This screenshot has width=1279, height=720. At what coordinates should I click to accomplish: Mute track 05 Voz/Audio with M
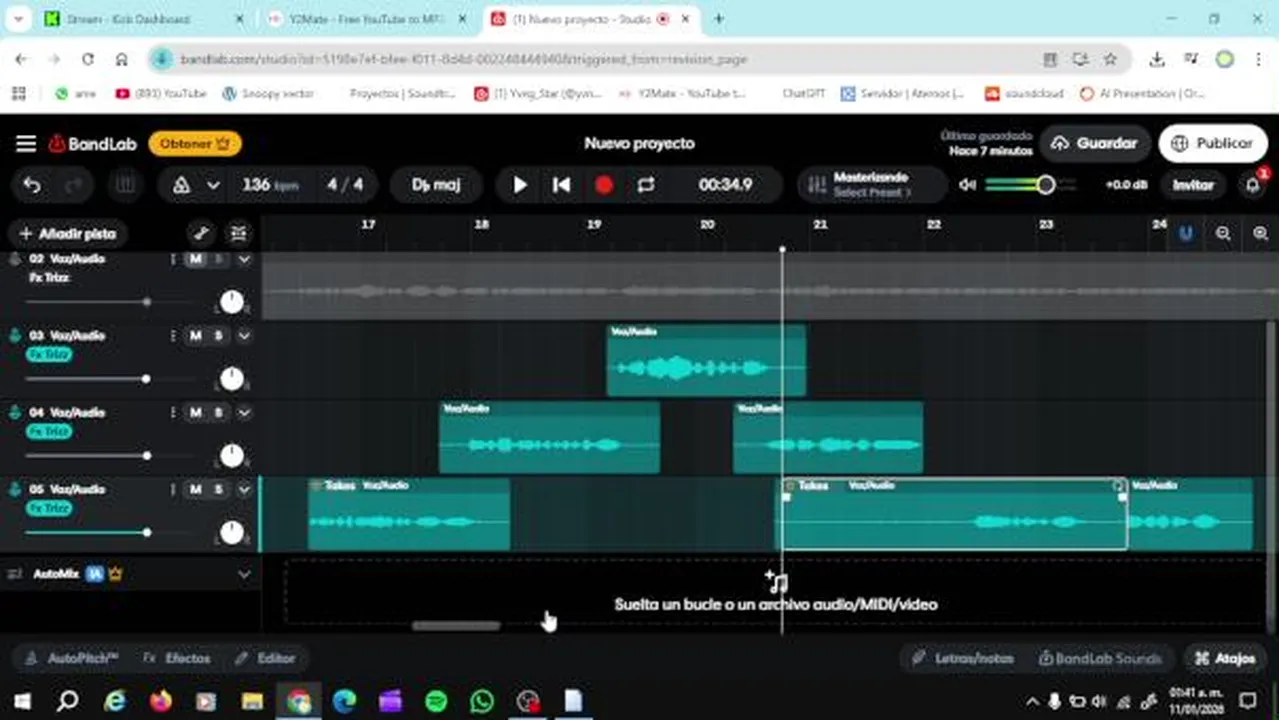[x=196, y=490]
